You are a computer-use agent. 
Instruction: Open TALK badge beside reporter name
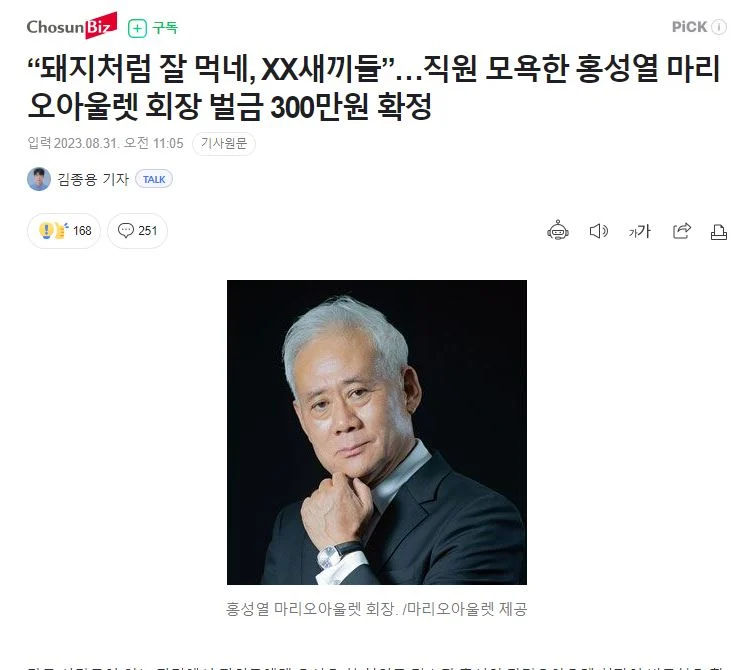[x=154, y=179]
